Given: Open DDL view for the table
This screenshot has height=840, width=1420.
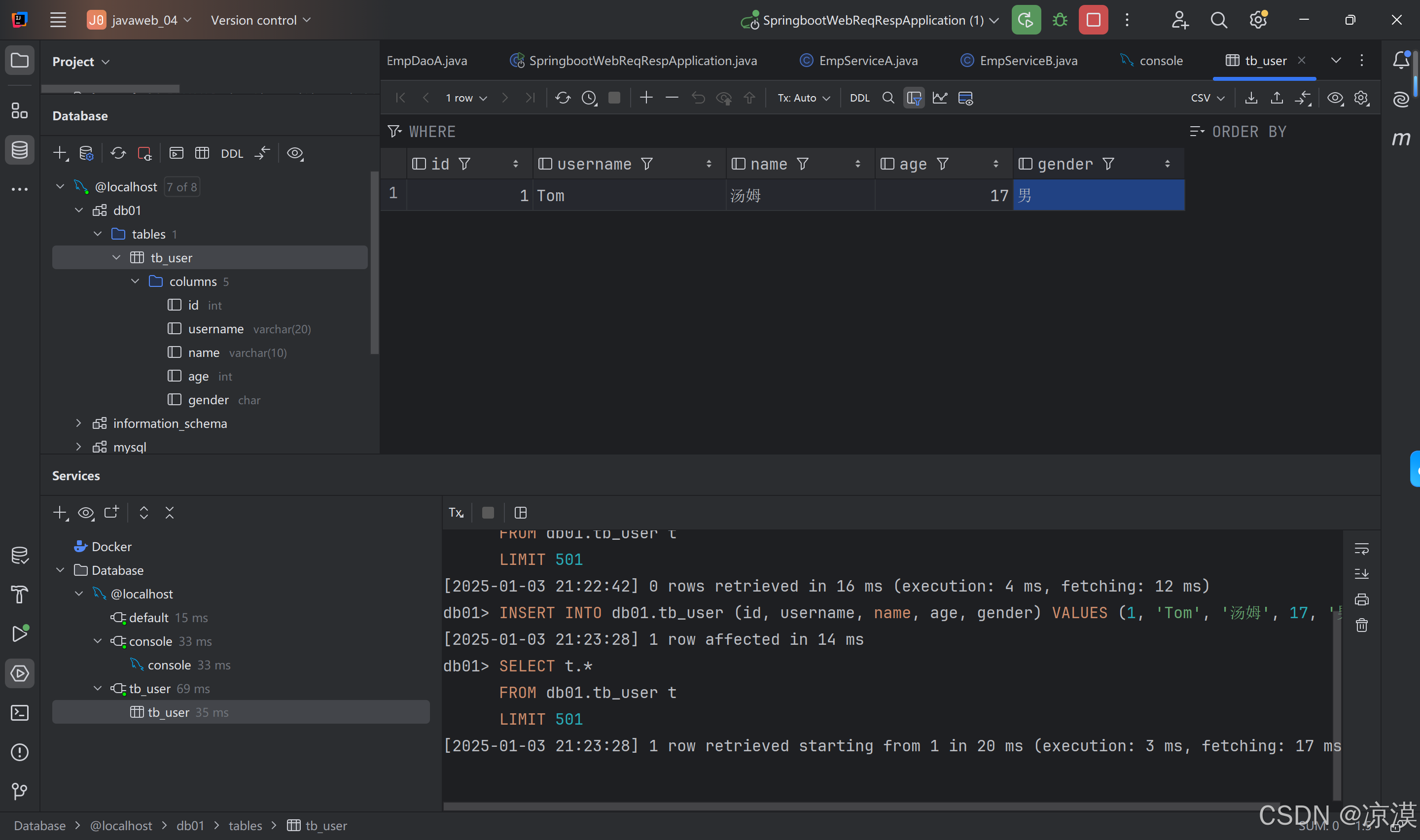Looking at the screenshot, I should (x=859, y=97).
